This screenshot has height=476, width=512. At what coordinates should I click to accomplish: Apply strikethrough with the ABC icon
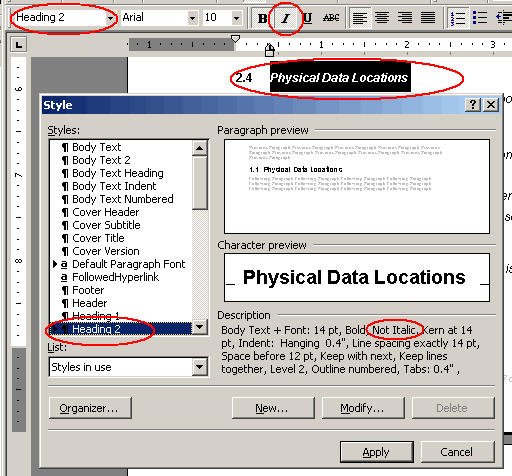point(331,18)
